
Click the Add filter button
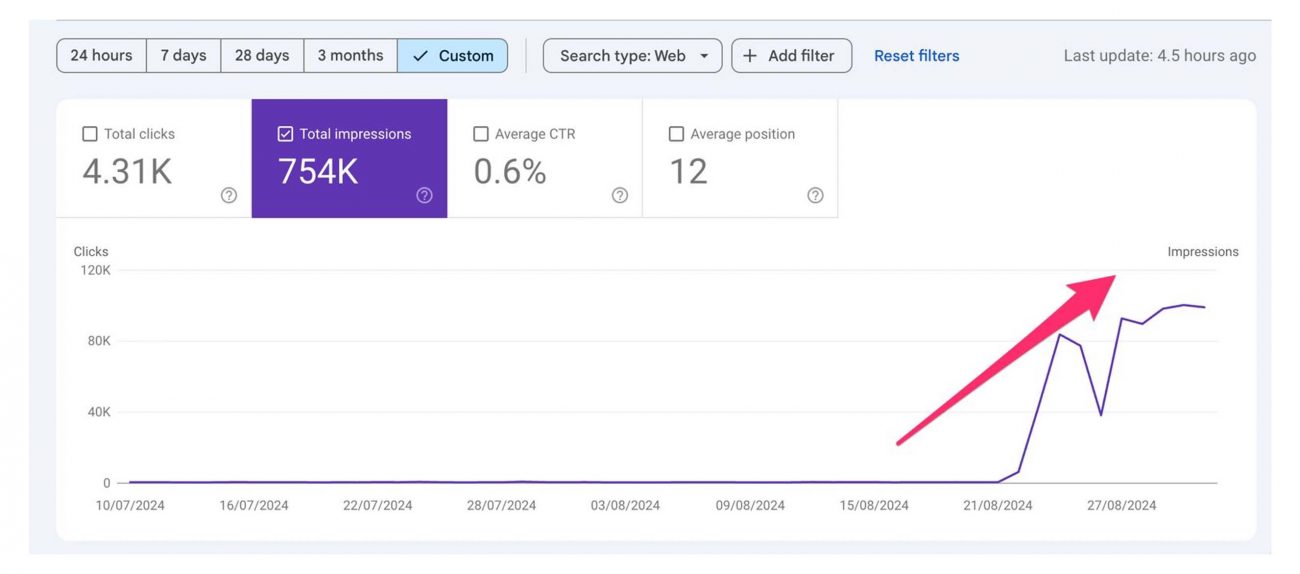pyautogui.click(x=791, y=56)
